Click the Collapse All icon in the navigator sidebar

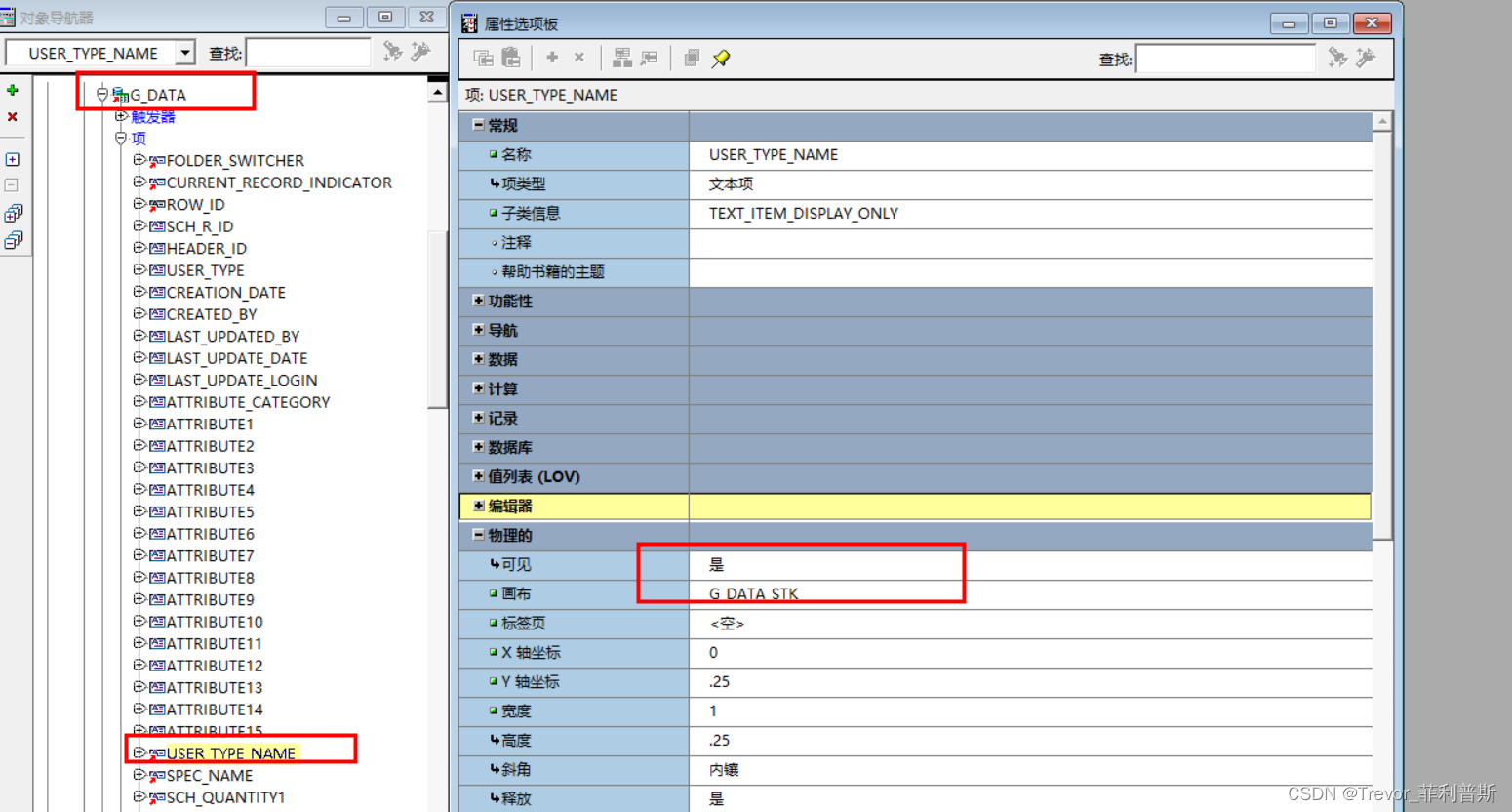click(x=13, y=239)
